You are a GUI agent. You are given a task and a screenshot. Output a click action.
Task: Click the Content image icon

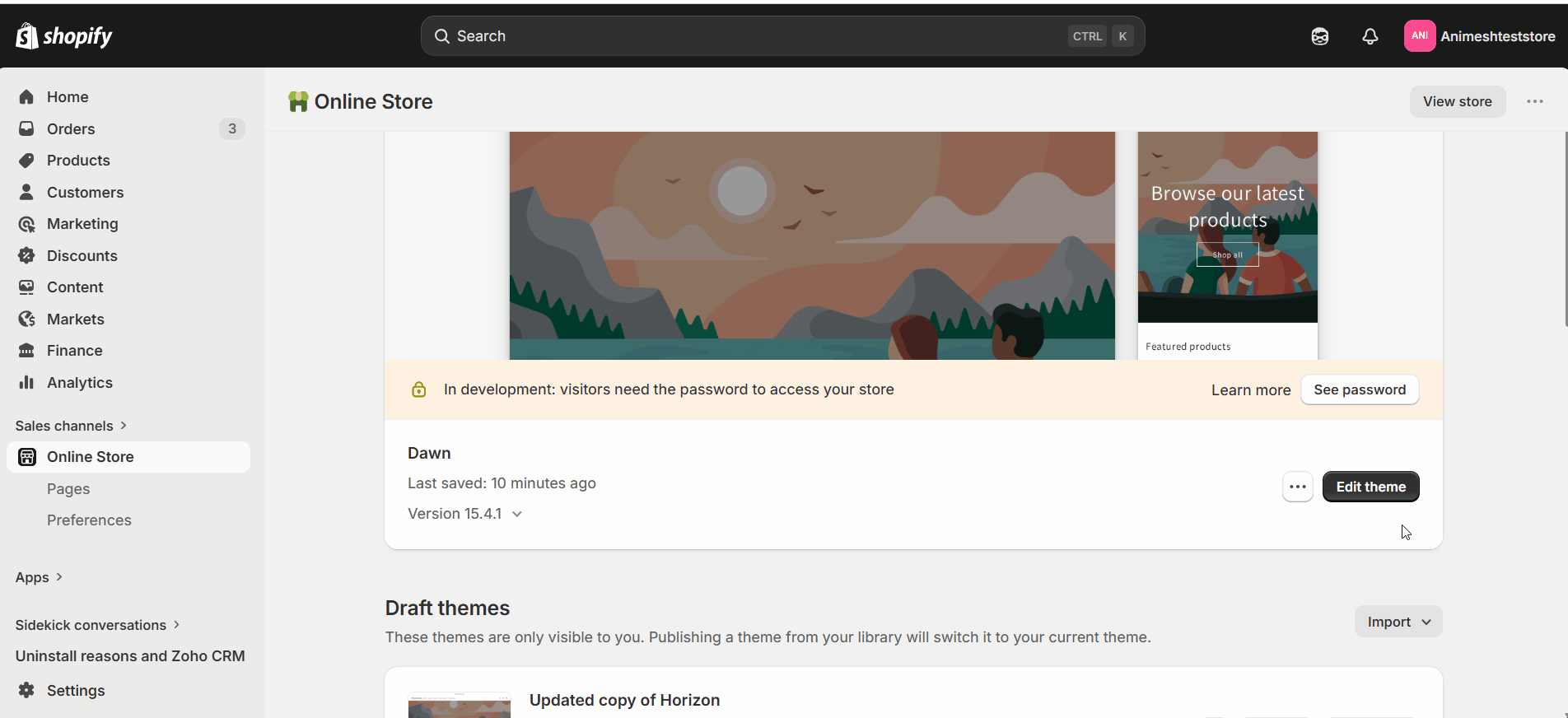click(x=26, y=287)
